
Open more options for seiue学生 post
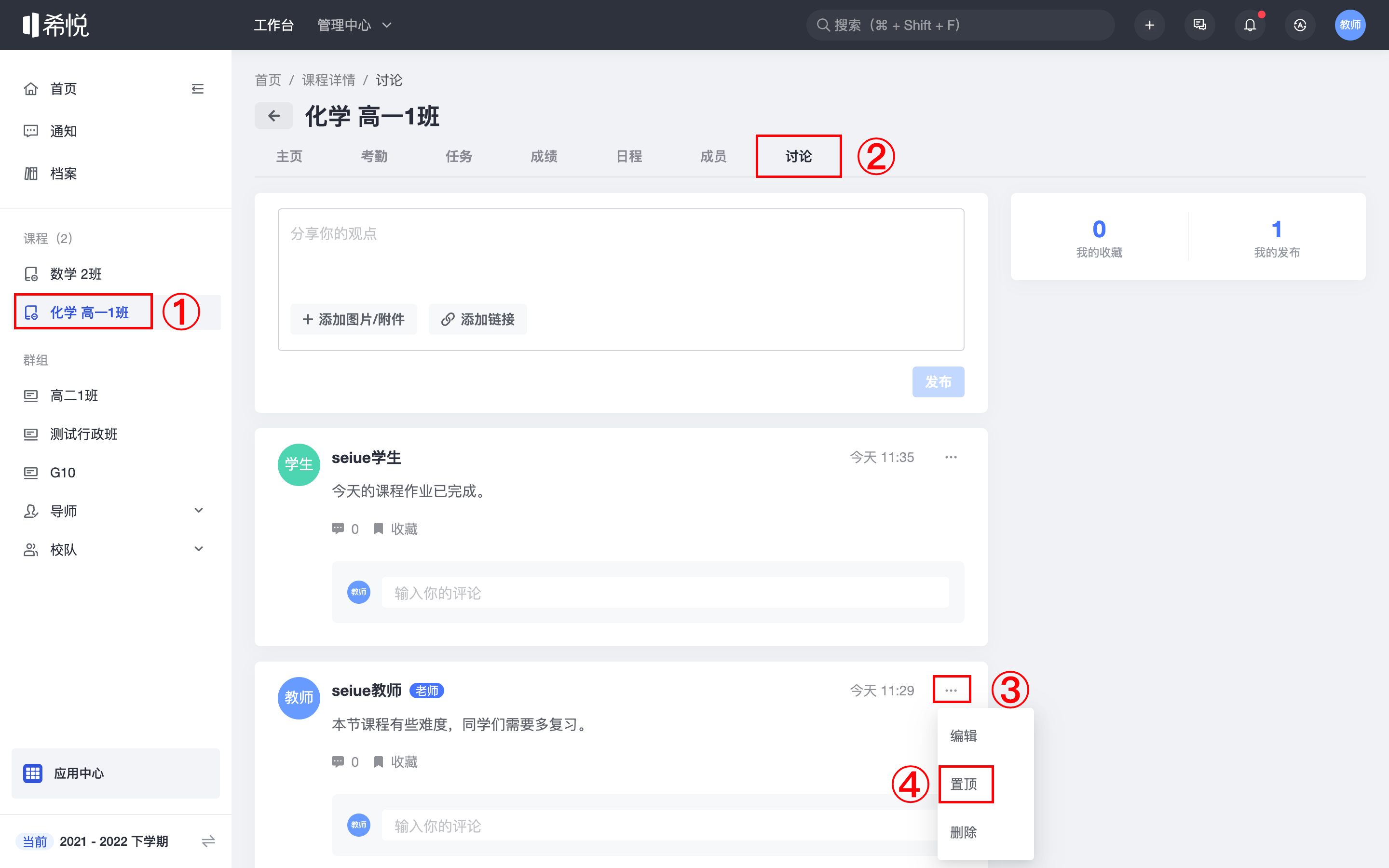pyautogui.click(x=951, y=458)
